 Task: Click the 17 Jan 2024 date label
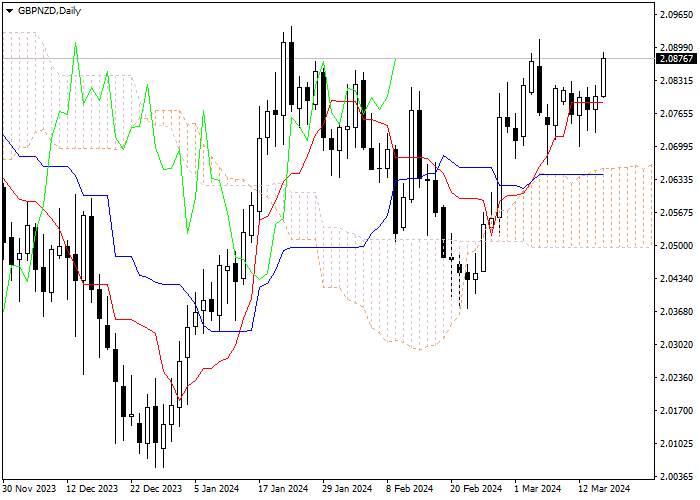tap(283, 488)
